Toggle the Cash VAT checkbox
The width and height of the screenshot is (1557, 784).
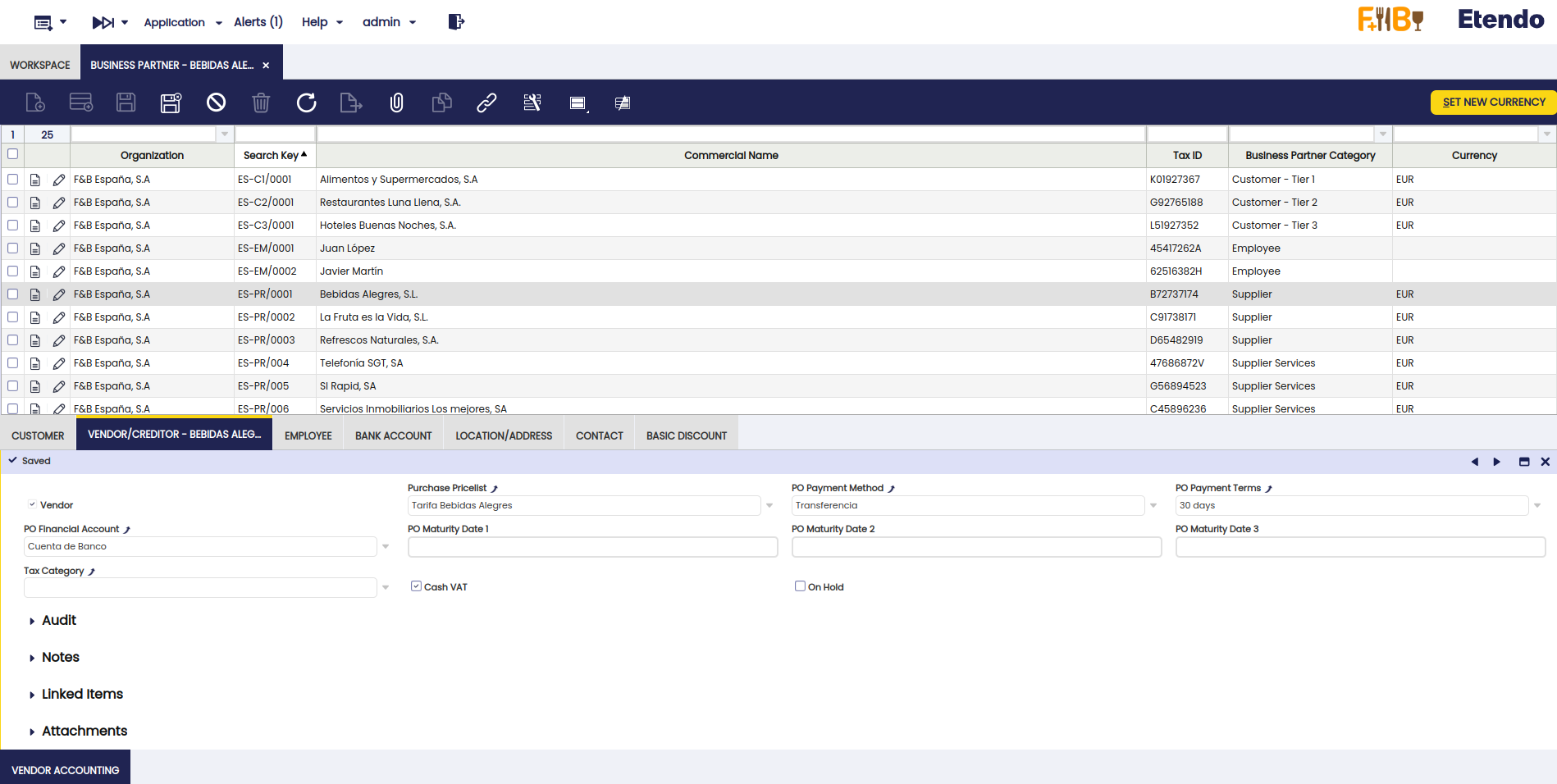416,586
